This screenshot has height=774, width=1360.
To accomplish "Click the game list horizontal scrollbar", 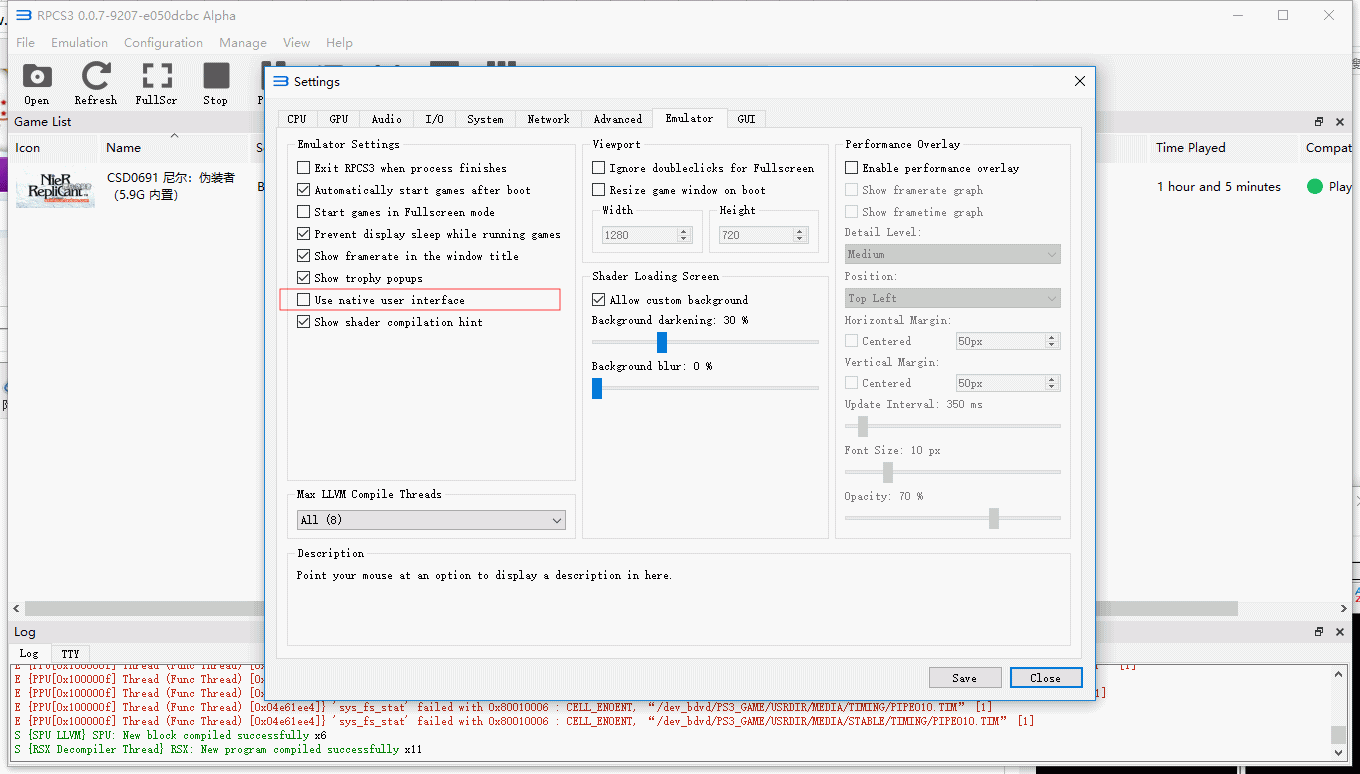I will coord(631,608).
